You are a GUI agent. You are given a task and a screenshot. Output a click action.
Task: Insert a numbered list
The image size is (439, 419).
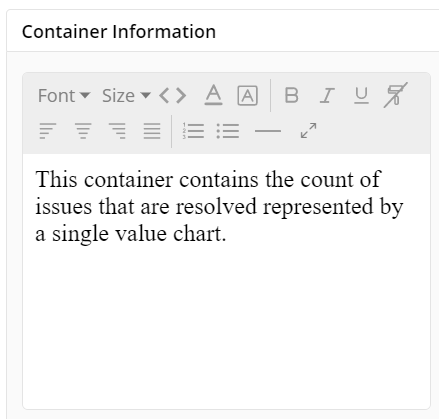click(x=193, y=131)
